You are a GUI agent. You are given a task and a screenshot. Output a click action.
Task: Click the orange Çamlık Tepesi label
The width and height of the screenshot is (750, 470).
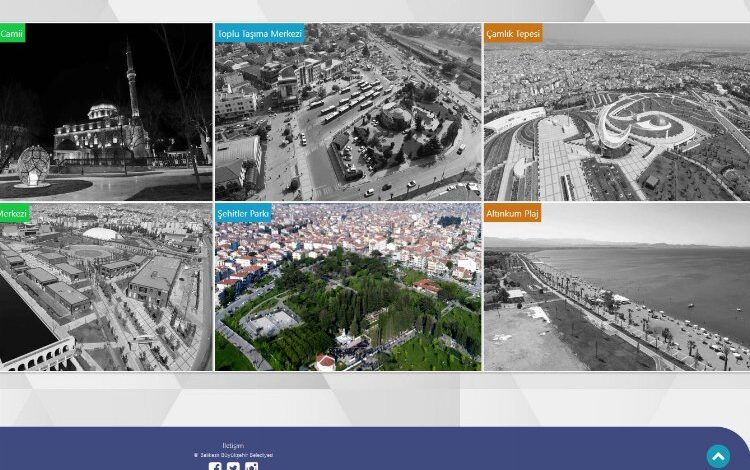point(513,33)
